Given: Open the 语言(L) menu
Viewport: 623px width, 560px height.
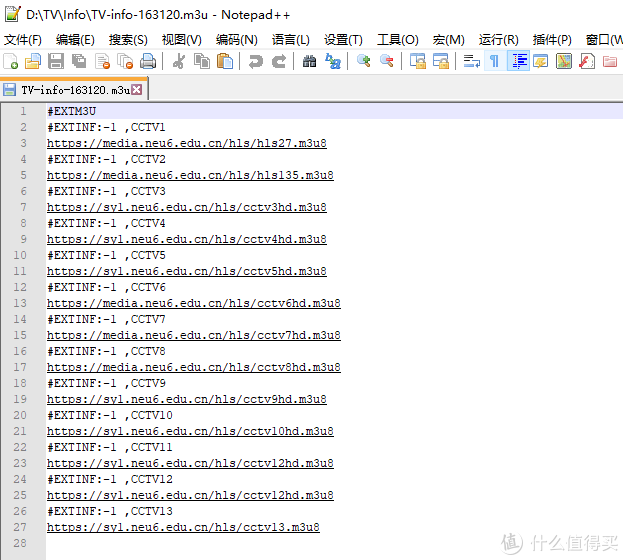Looking at the screenshot, I should click(291, 40).
